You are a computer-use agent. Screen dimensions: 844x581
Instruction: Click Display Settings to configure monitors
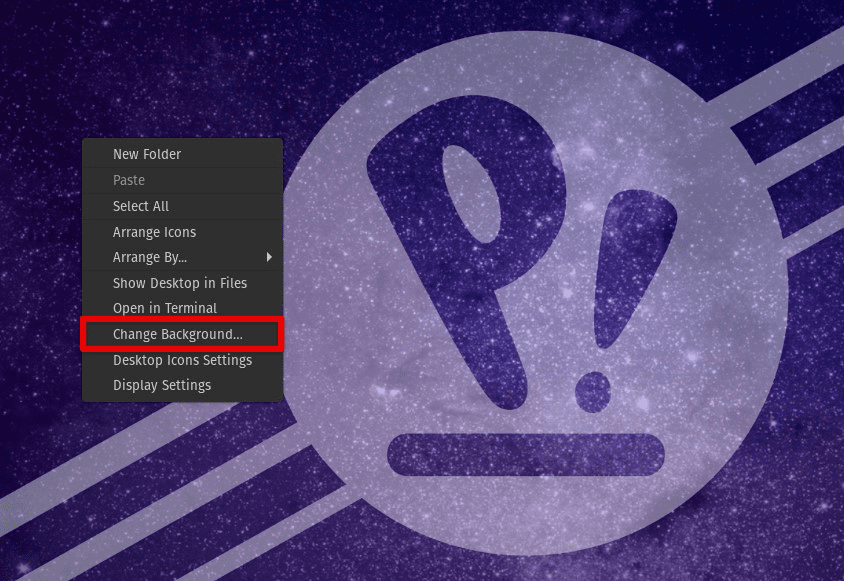[162, 385]
